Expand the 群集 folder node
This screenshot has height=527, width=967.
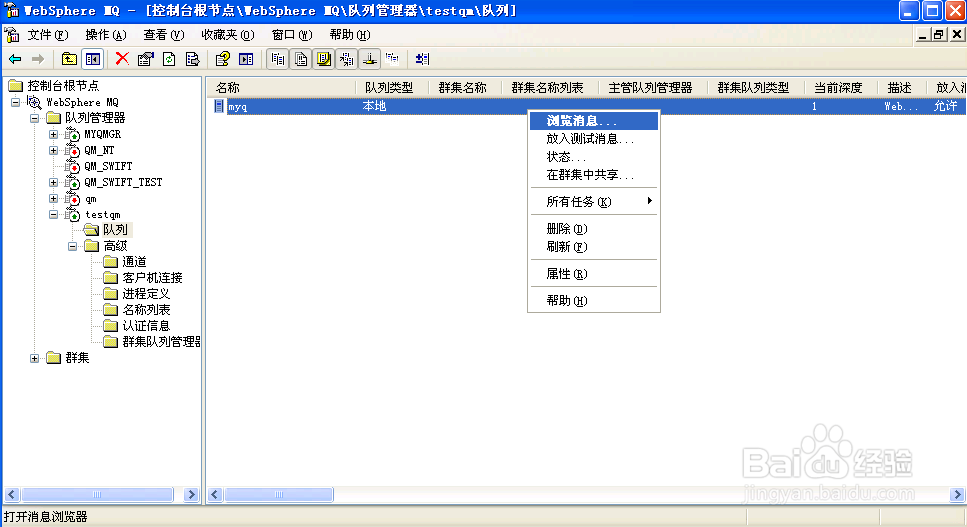point(35,358)
